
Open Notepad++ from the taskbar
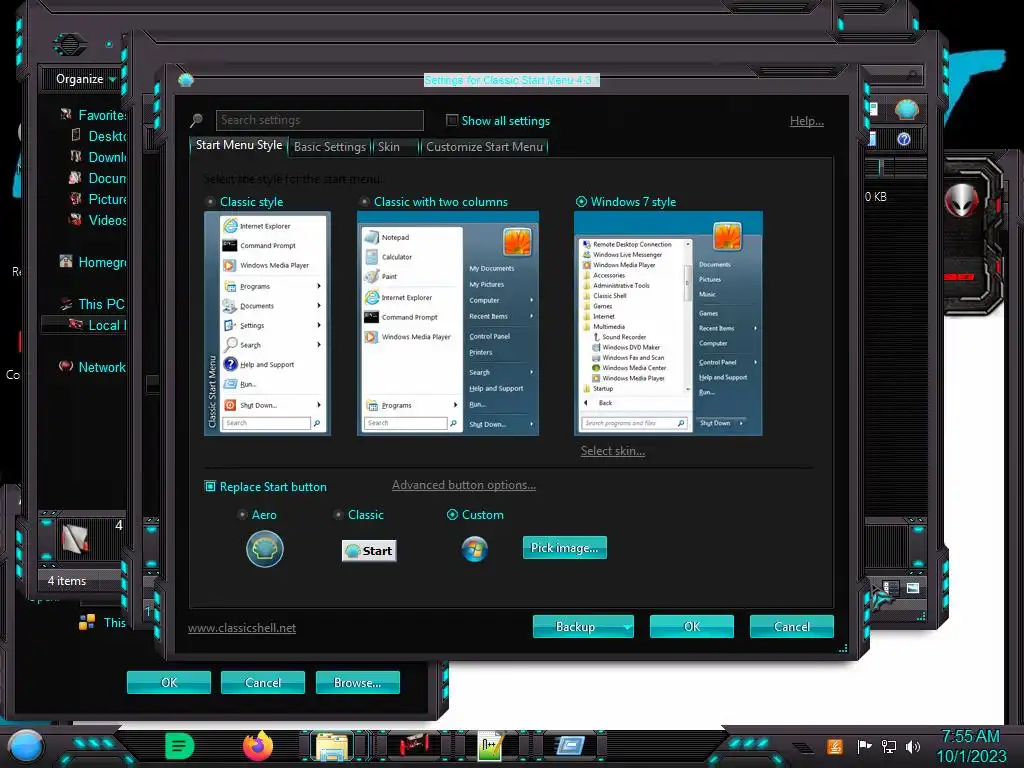490,746
